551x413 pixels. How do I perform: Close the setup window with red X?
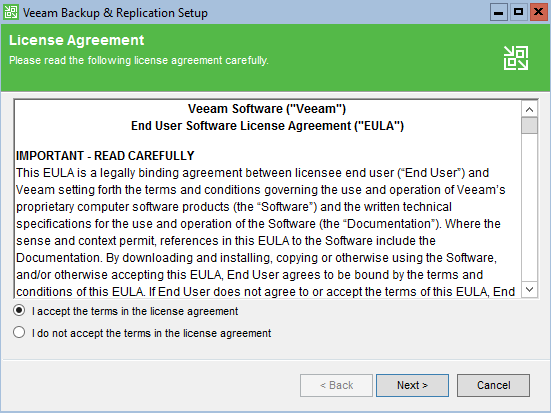[x=539, y=13]
